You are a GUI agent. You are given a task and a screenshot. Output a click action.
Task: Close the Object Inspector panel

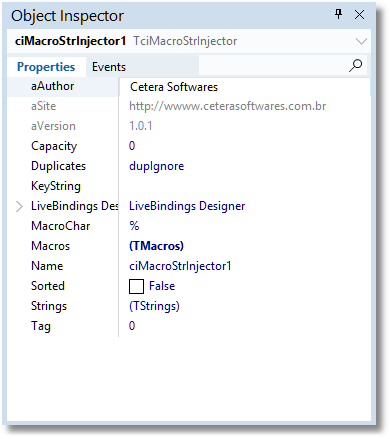(359, 14)
